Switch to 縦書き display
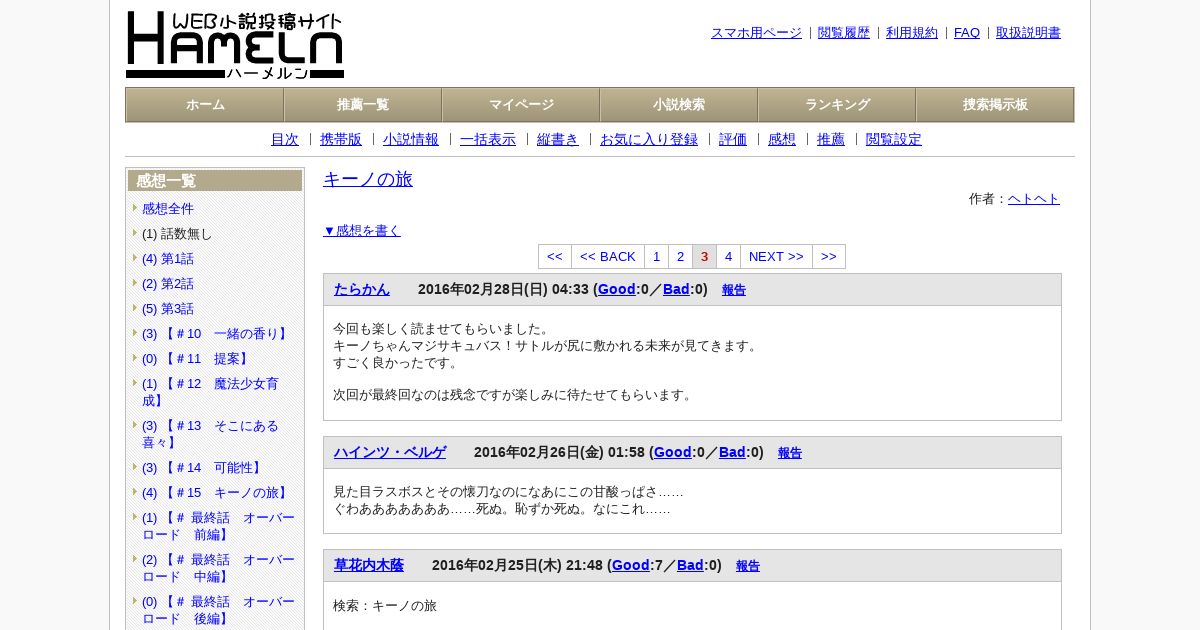 point(558,139)
